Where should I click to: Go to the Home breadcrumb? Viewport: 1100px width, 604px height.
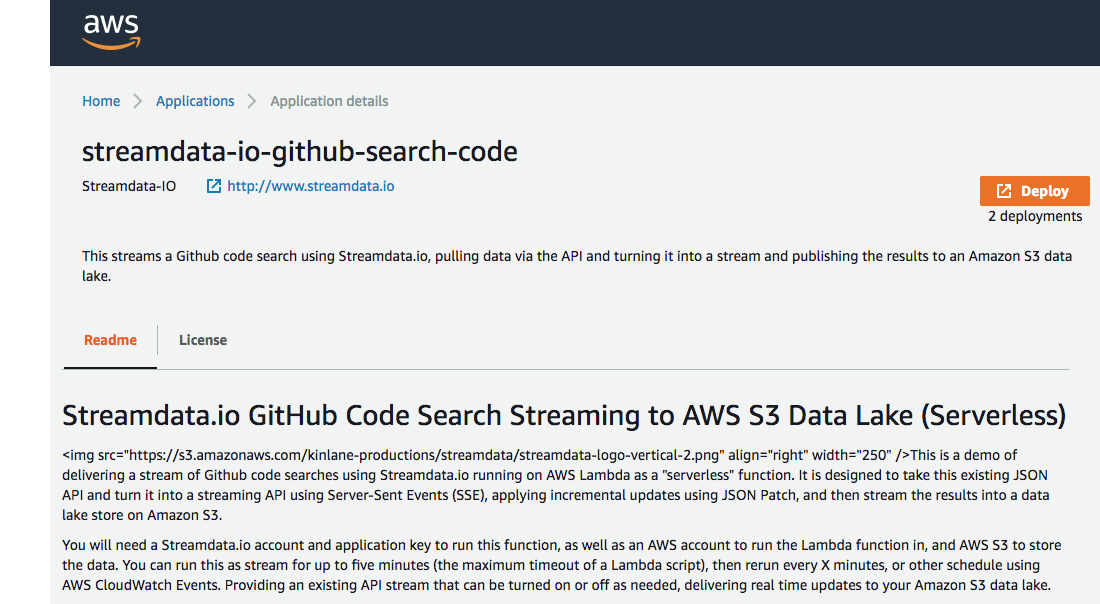pyautogui.click(x=101, y=101)
